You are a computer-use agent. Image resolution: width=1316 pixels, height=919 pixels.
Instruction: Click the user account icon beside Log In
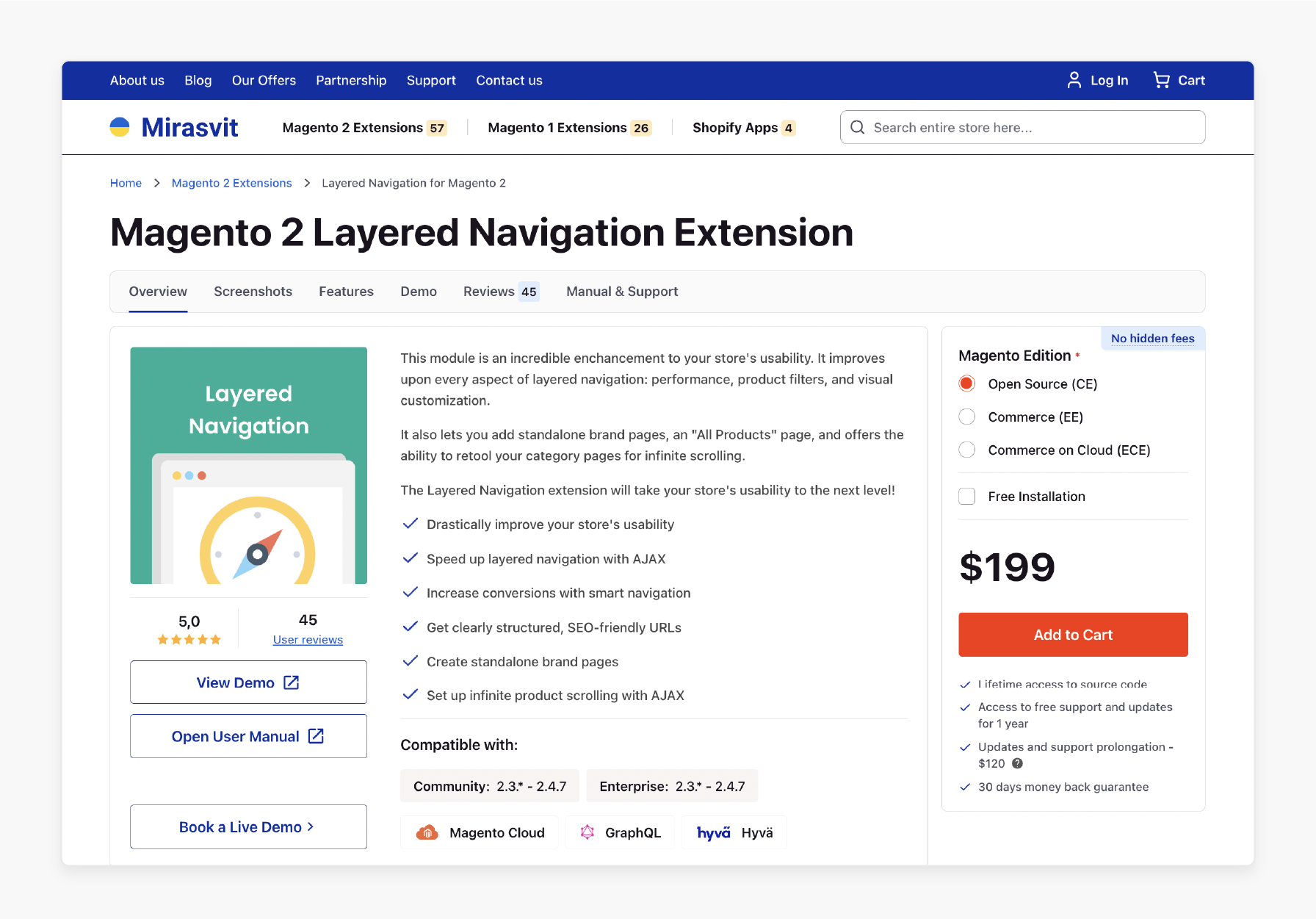point(1074,80)
